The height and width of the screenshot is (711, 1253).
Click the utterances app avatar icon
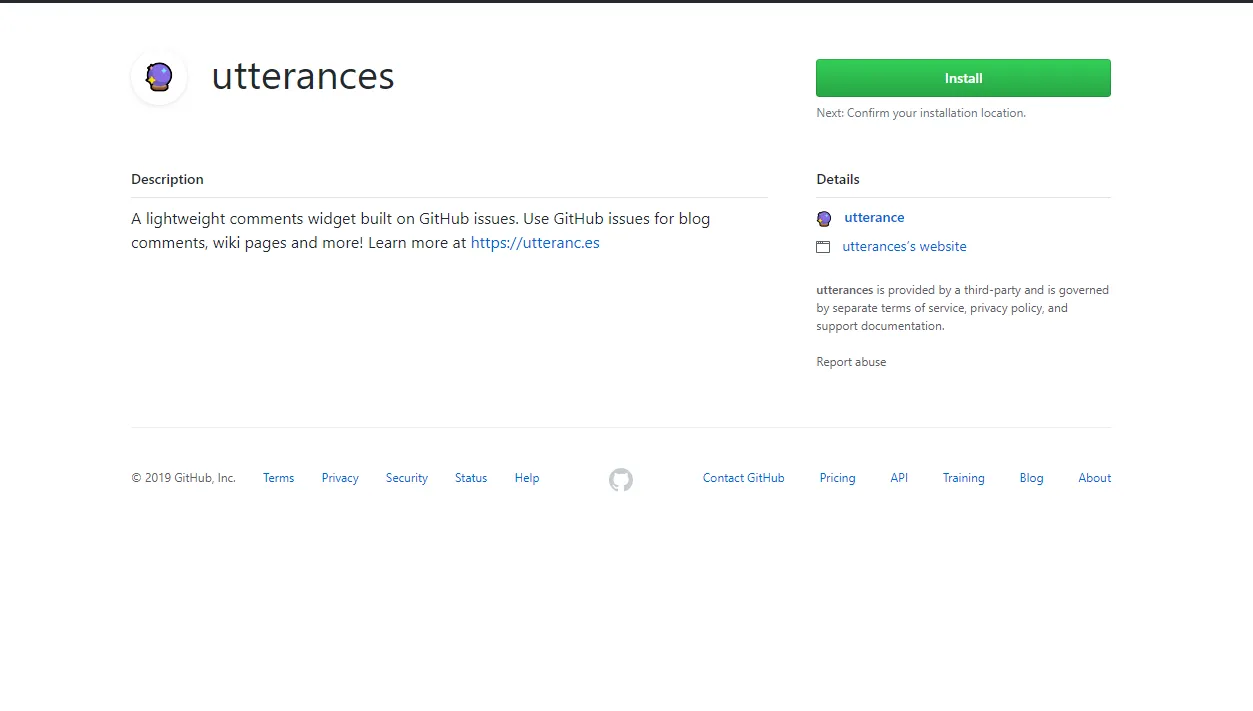[159, 76]
